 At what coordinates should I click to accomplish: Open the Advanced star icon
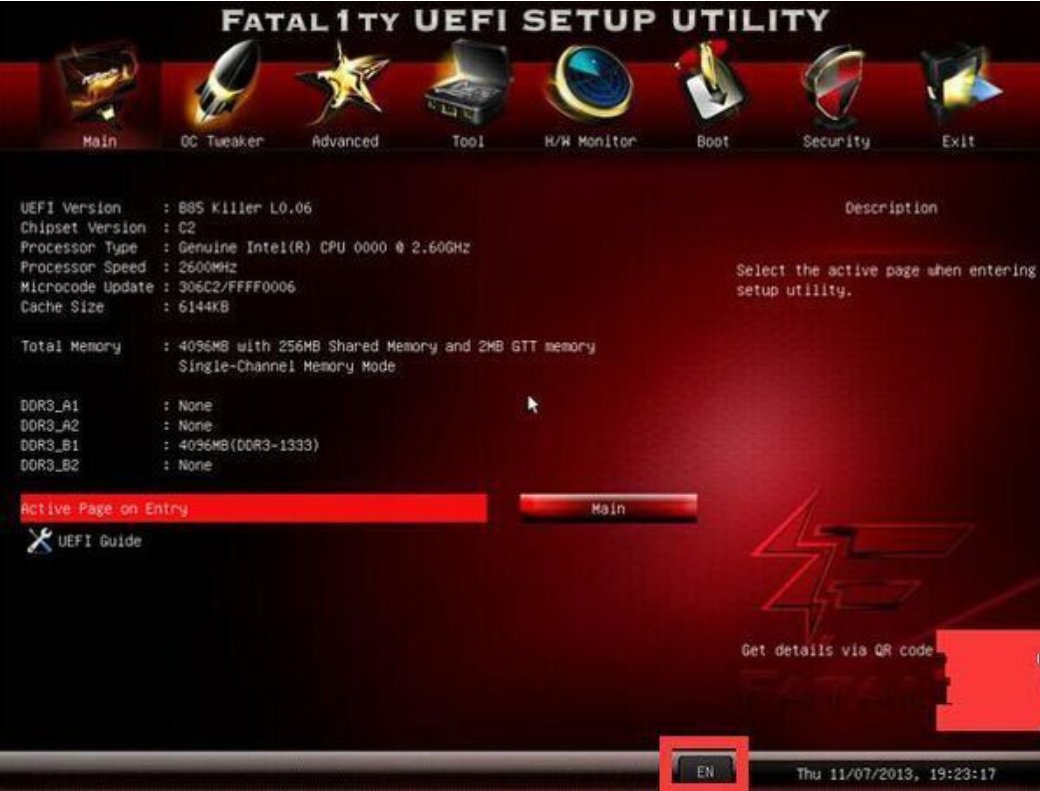343,84
